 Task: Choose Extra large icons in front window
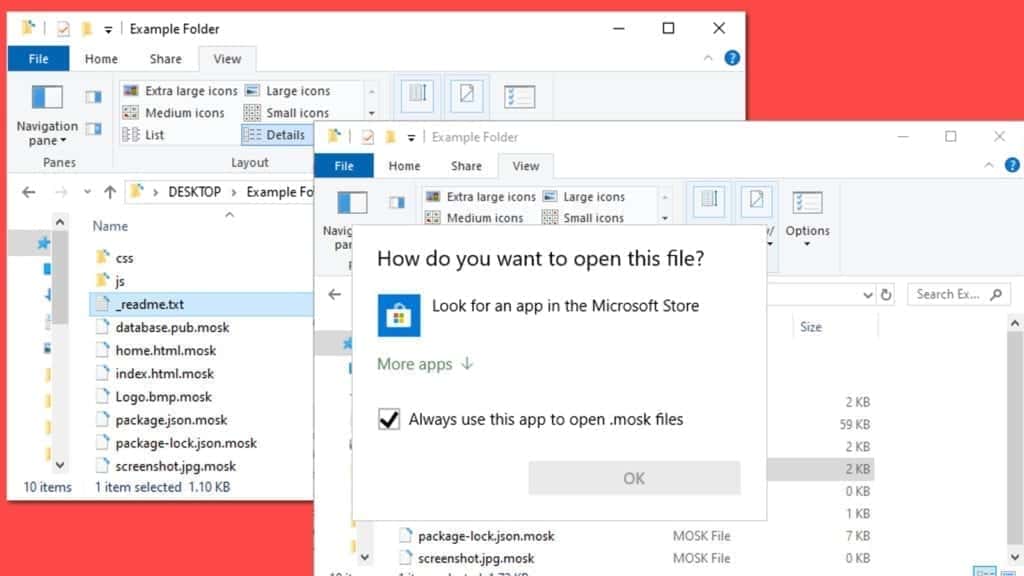pyautogui.click(x=480, y=197)
